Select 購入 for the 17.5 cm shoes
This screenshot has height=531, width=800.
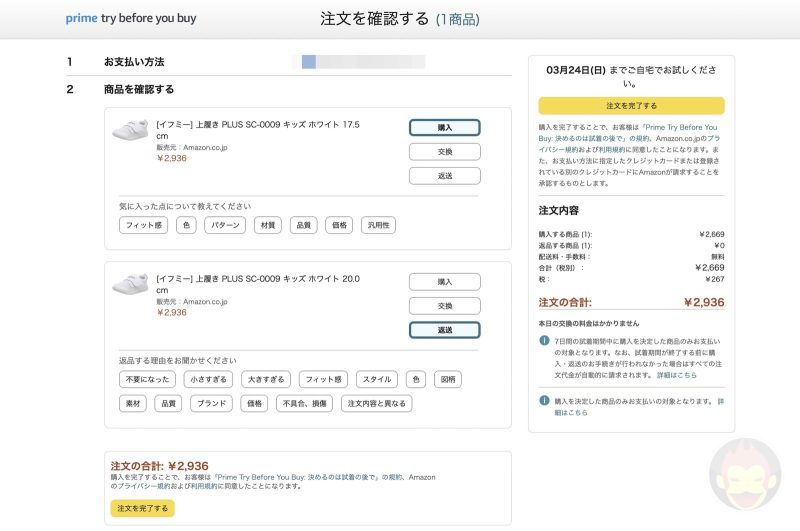[x=444, y=128]
